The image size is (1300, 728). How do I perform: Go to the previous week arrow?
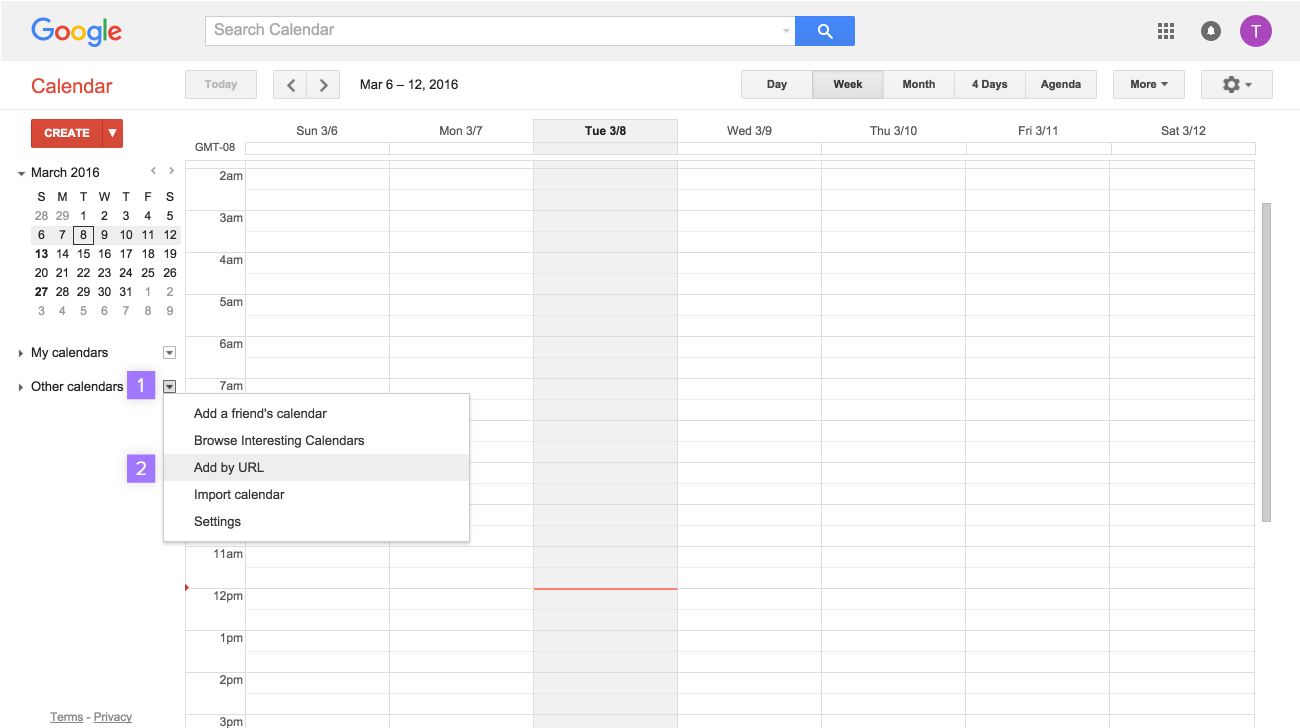[x=290, y=85]
